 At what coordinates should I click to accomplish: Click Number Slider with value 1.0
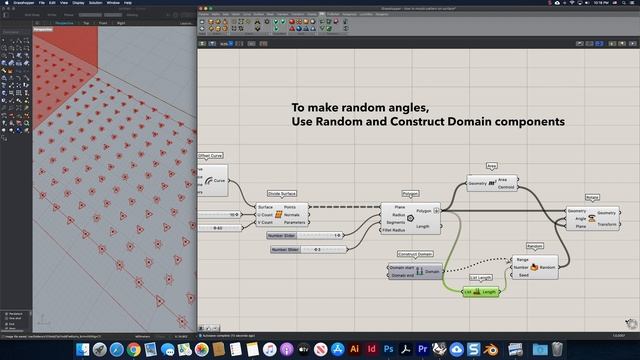pyautogui.click(x=305, y=236)
